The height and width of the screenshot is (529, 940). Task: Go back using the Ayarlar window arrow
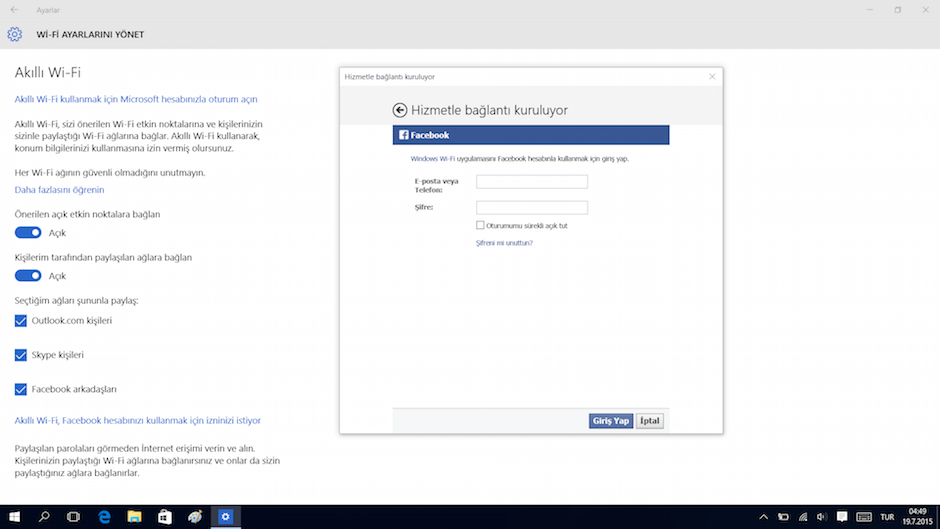pyautogui.click(x=14, y=10)
